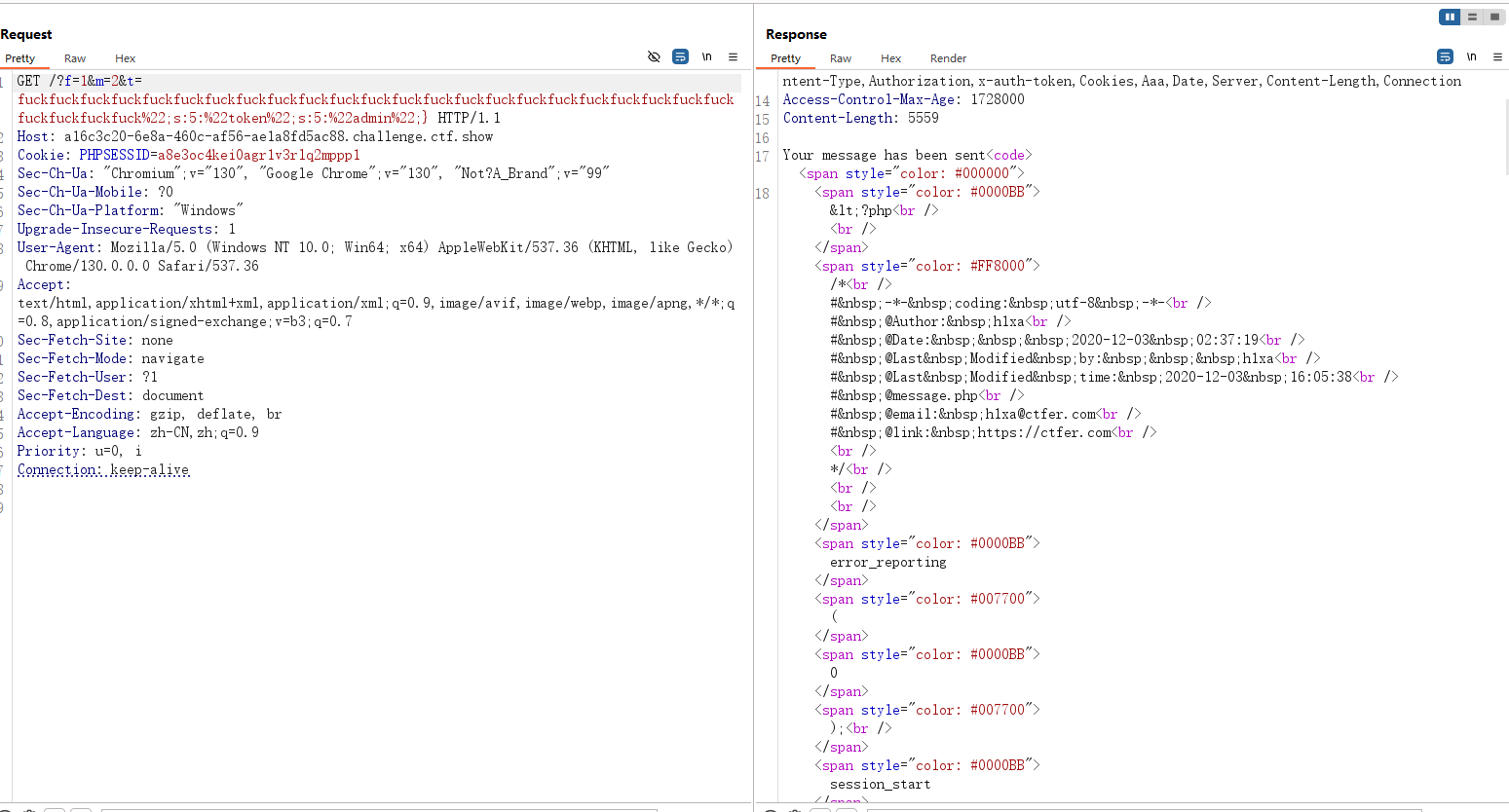
Task: Click the PHPSESSID cookie value
Action: [x=259, y=155]
